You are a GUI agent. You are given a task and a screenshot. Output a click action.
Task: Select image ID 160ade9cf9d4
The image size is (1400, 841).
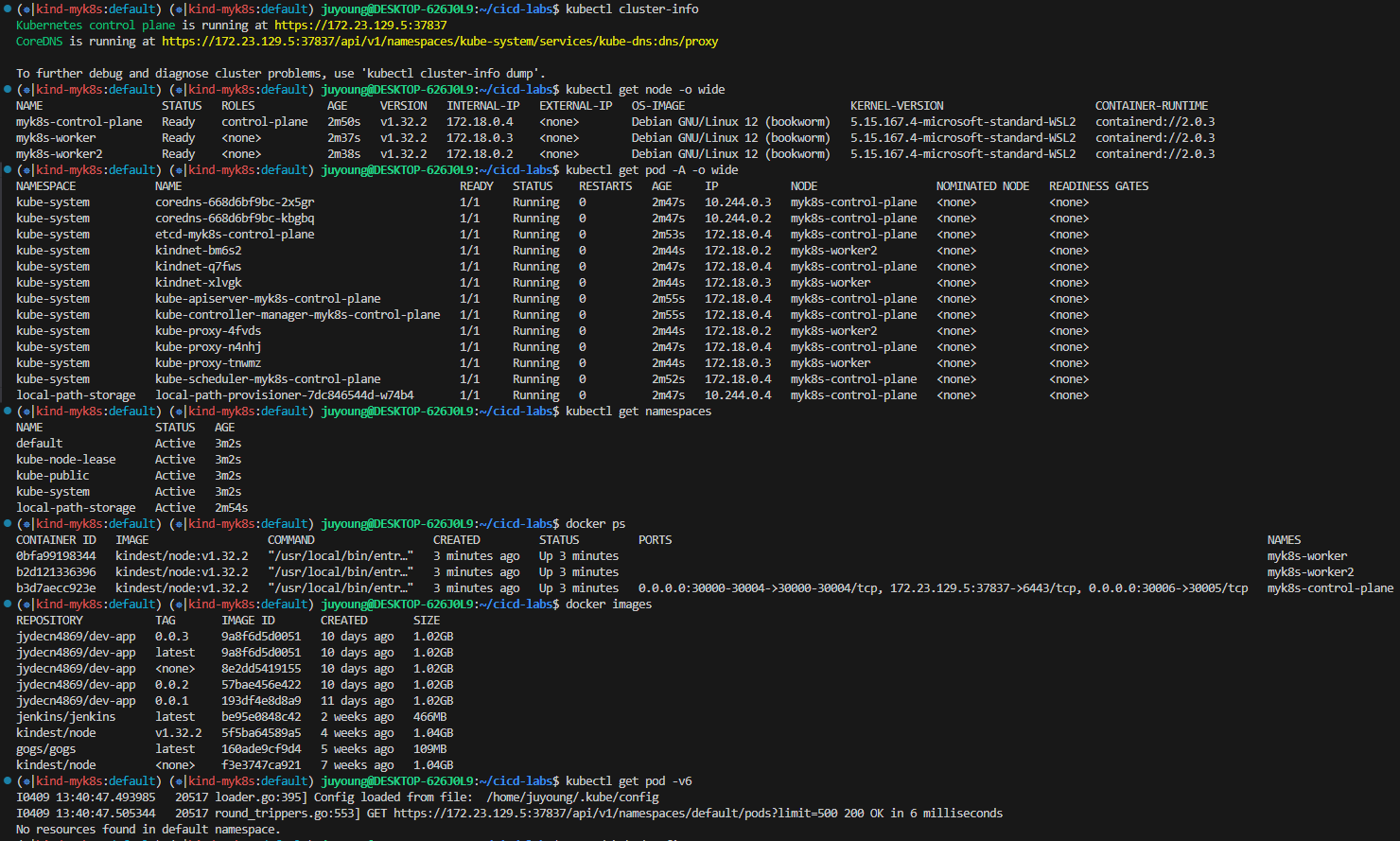click(x=261, y=749)
